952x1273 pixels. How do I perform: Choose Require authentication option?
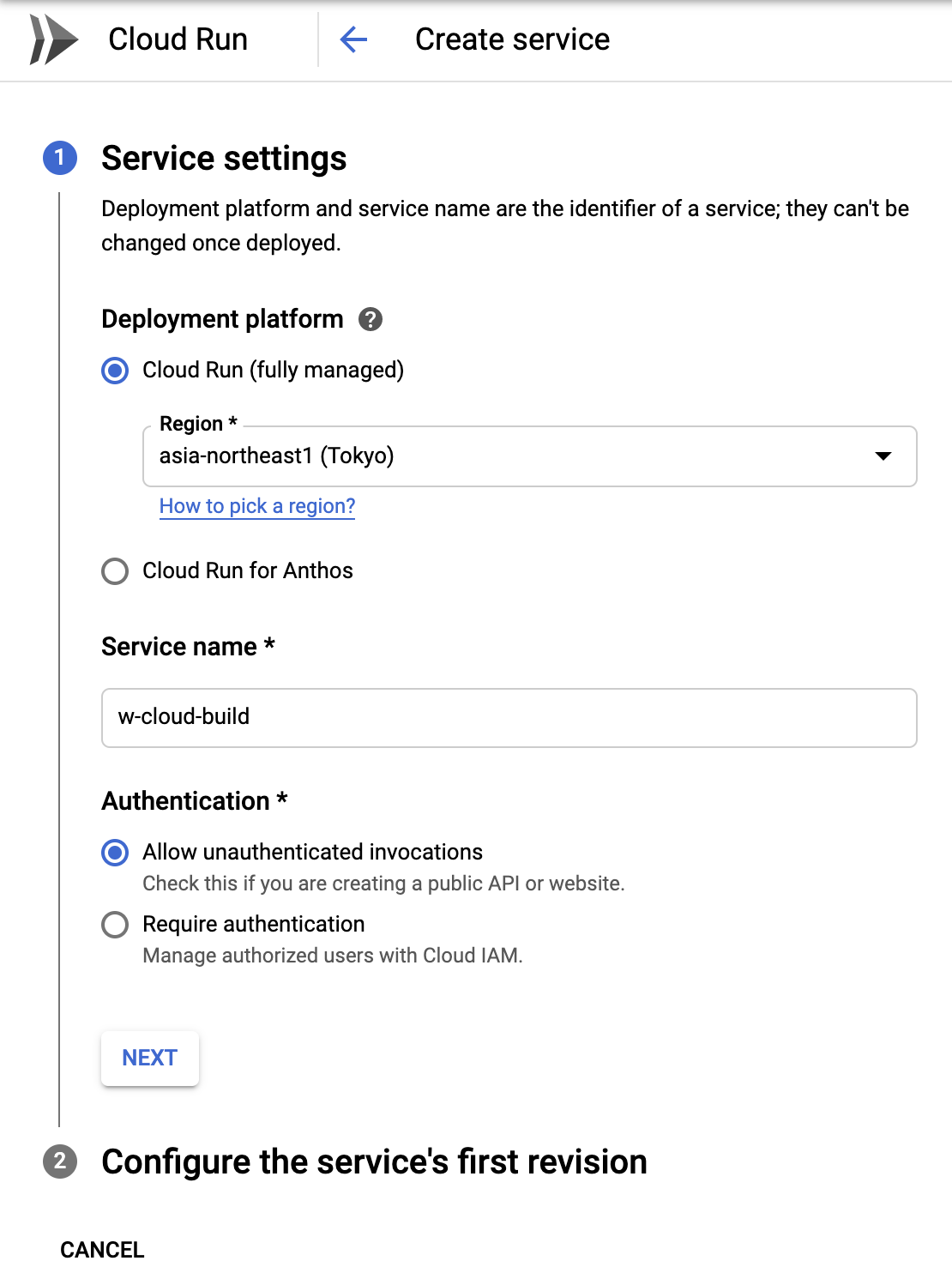(x=115, y=925)
